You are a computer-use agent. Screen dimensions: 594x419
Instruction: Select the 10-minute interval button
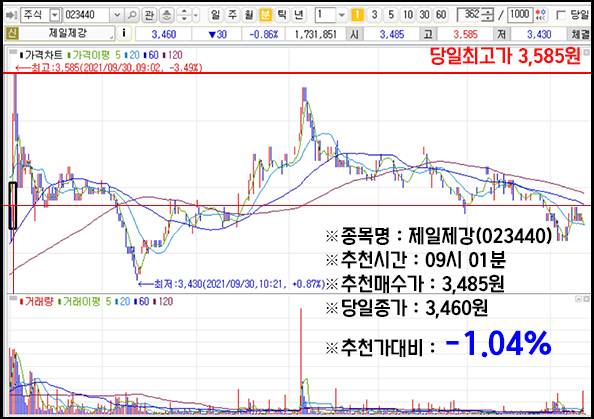pyautogui.click(x=408, y=15)
